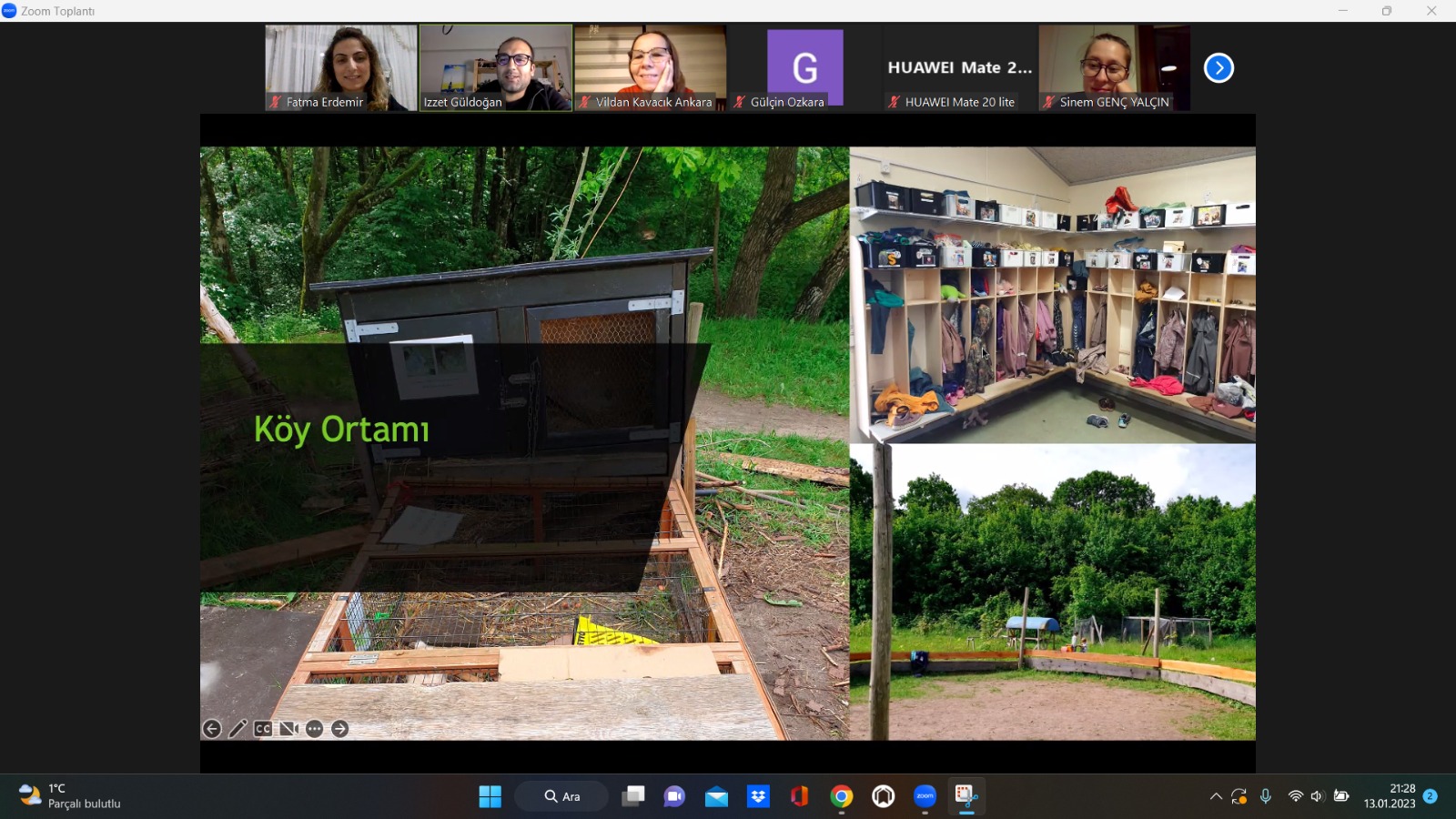Advance to next slide arrow
Viewport: 1456px width, 819px height.
tap(339, 729)
